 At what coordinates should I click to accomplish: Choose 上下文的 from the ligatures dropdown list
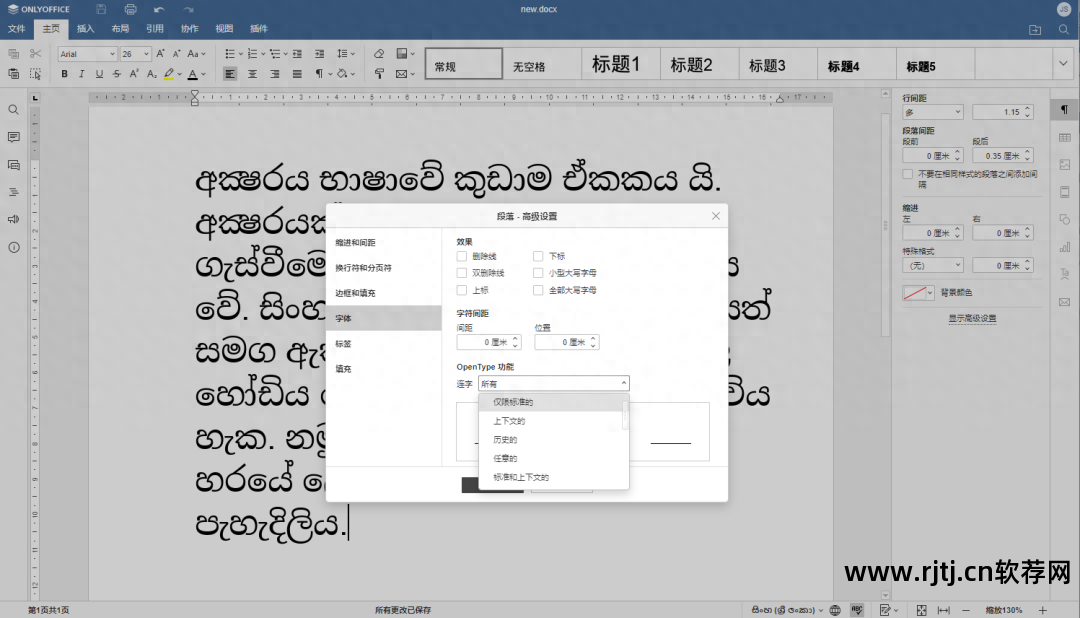click(x=509, y=421)
